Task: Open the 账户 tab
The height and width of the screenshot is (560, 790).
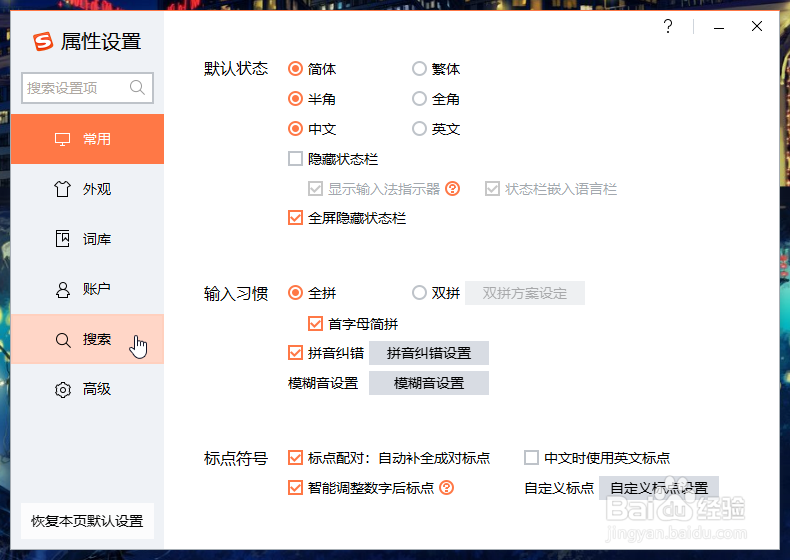Action: click(x=87, y=289)
